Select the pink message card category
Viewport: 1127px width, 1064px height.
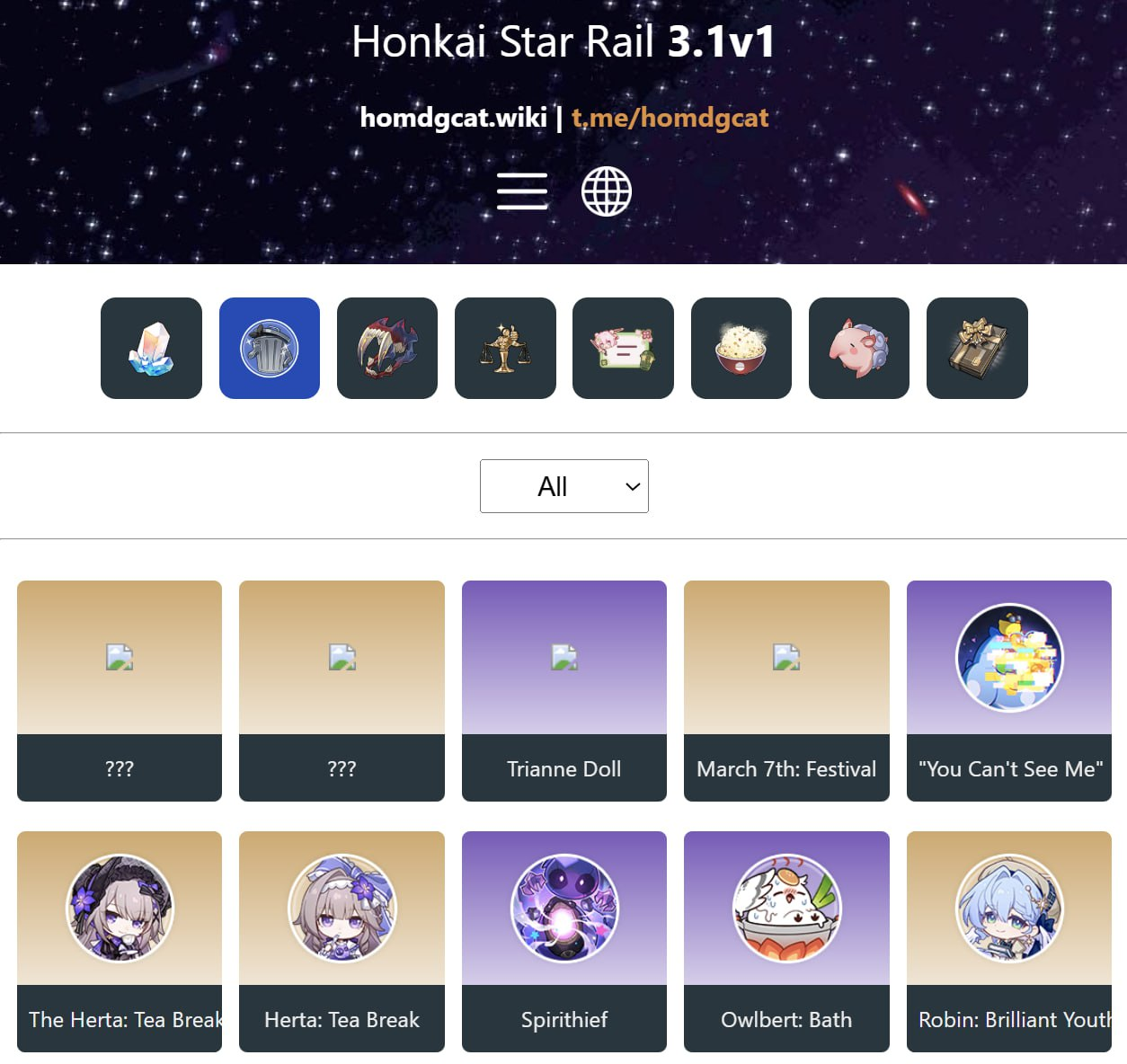coord(623,348)
